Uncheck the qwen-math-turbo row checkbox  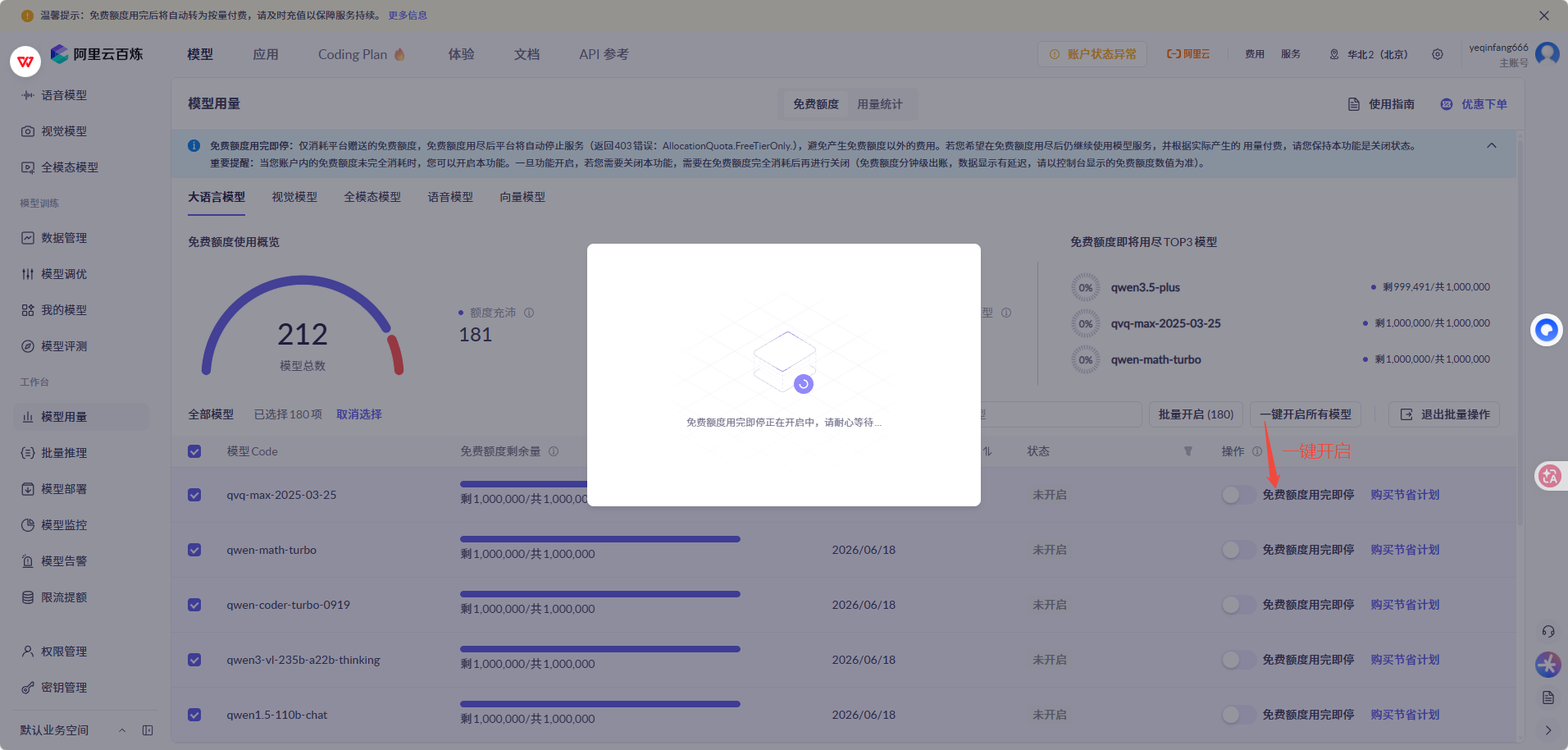[194, 550]
